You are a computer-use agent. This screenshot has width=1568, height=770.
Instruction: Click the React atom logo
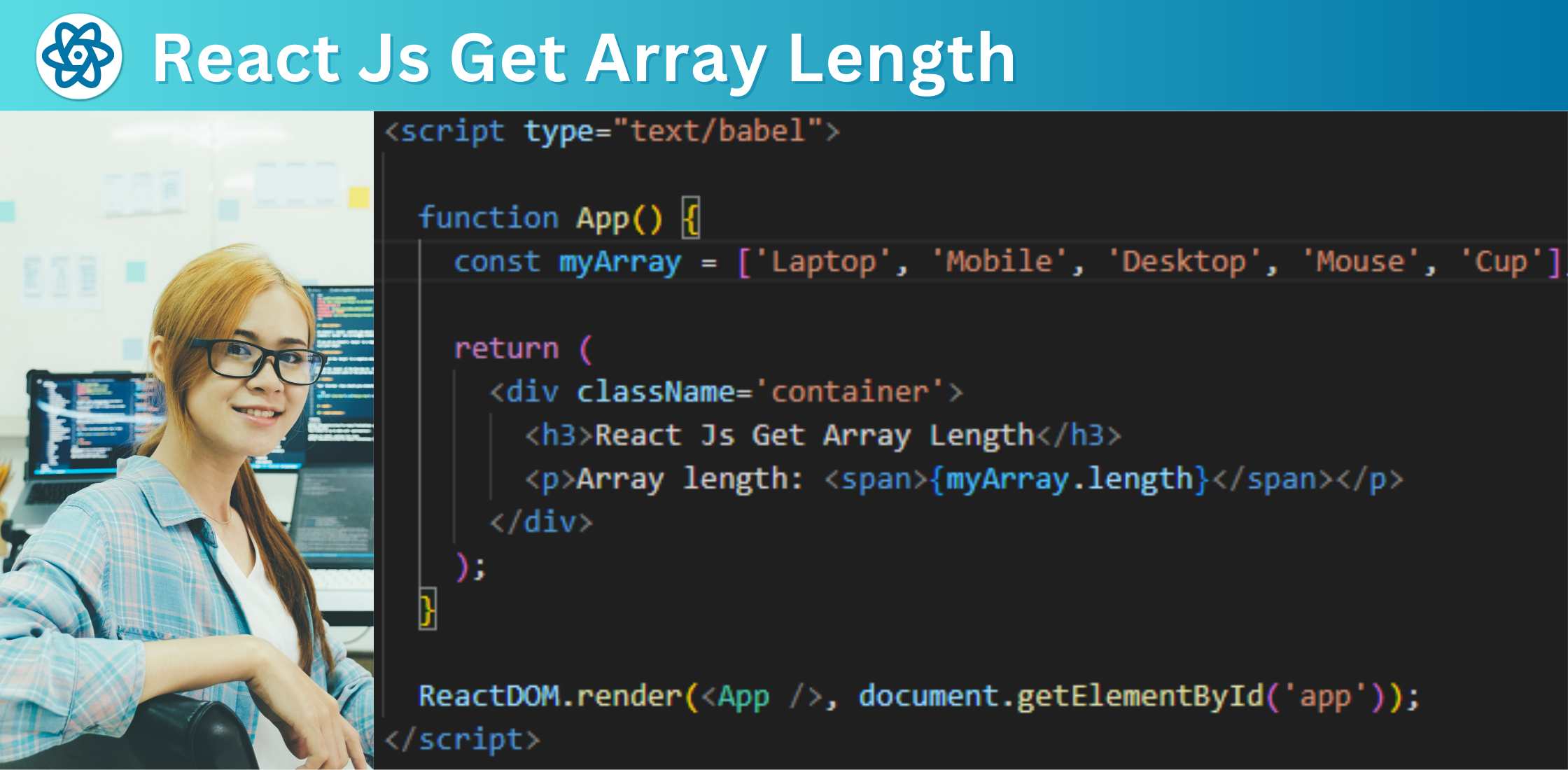78,56
